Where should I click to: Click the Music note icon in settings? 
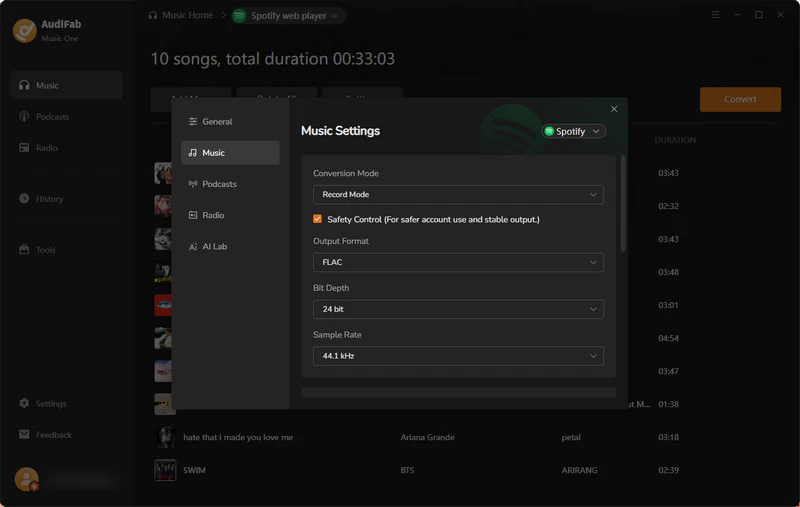[x=193, y=153]
